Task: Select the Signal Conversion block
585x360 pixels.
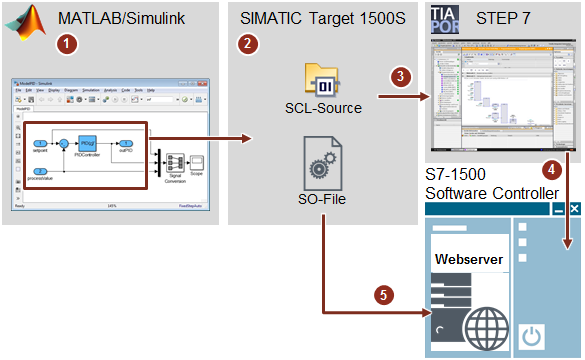Action: [175, 163]
